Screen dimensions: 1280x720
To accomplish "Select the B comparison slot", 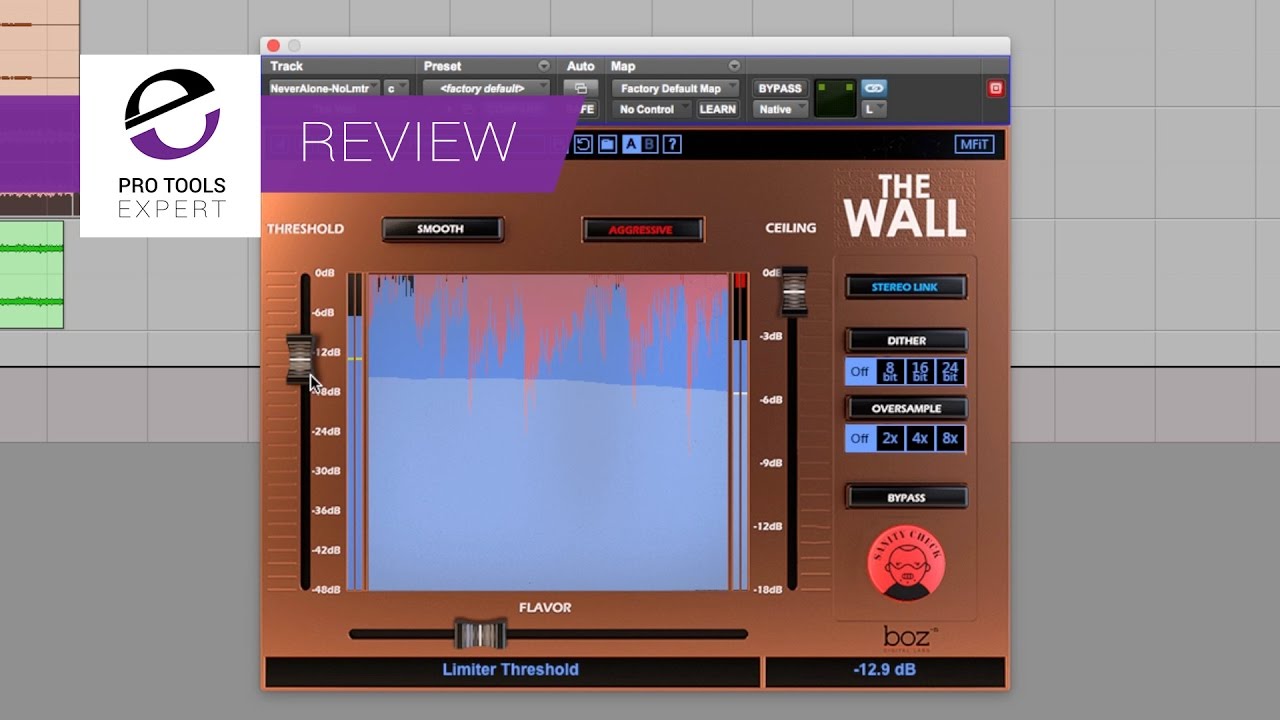I will click(649, 144).
